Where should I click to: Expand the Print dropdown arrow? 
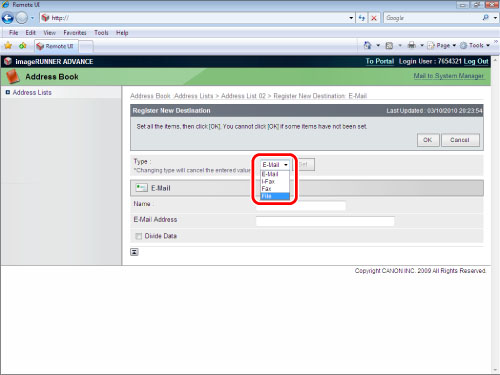click(422, 45)
